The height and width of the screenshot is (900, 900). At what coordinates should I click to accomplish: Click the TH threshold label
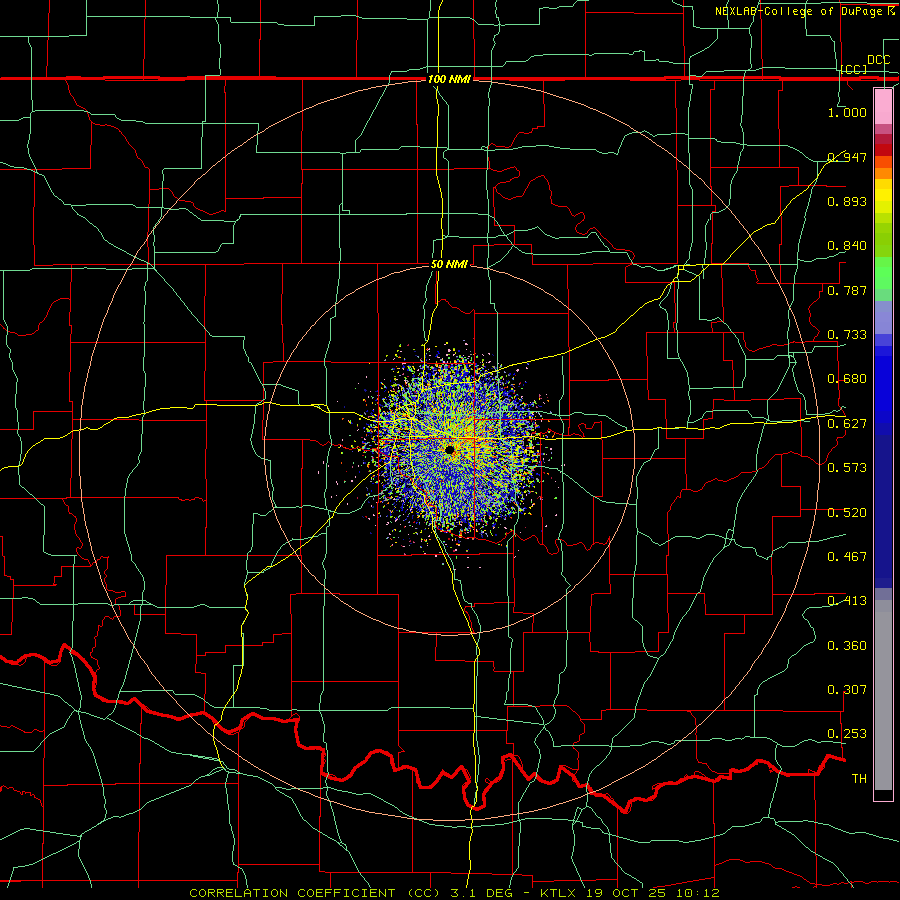pyautogui.click(x=859, y=779)
